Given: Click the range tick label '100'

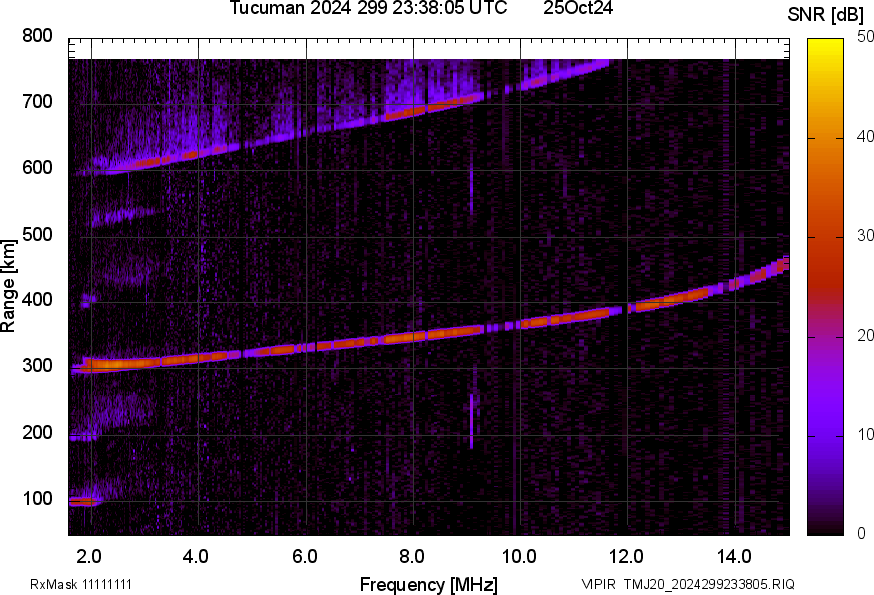Looking at the screenshot, I should (37, 499).
